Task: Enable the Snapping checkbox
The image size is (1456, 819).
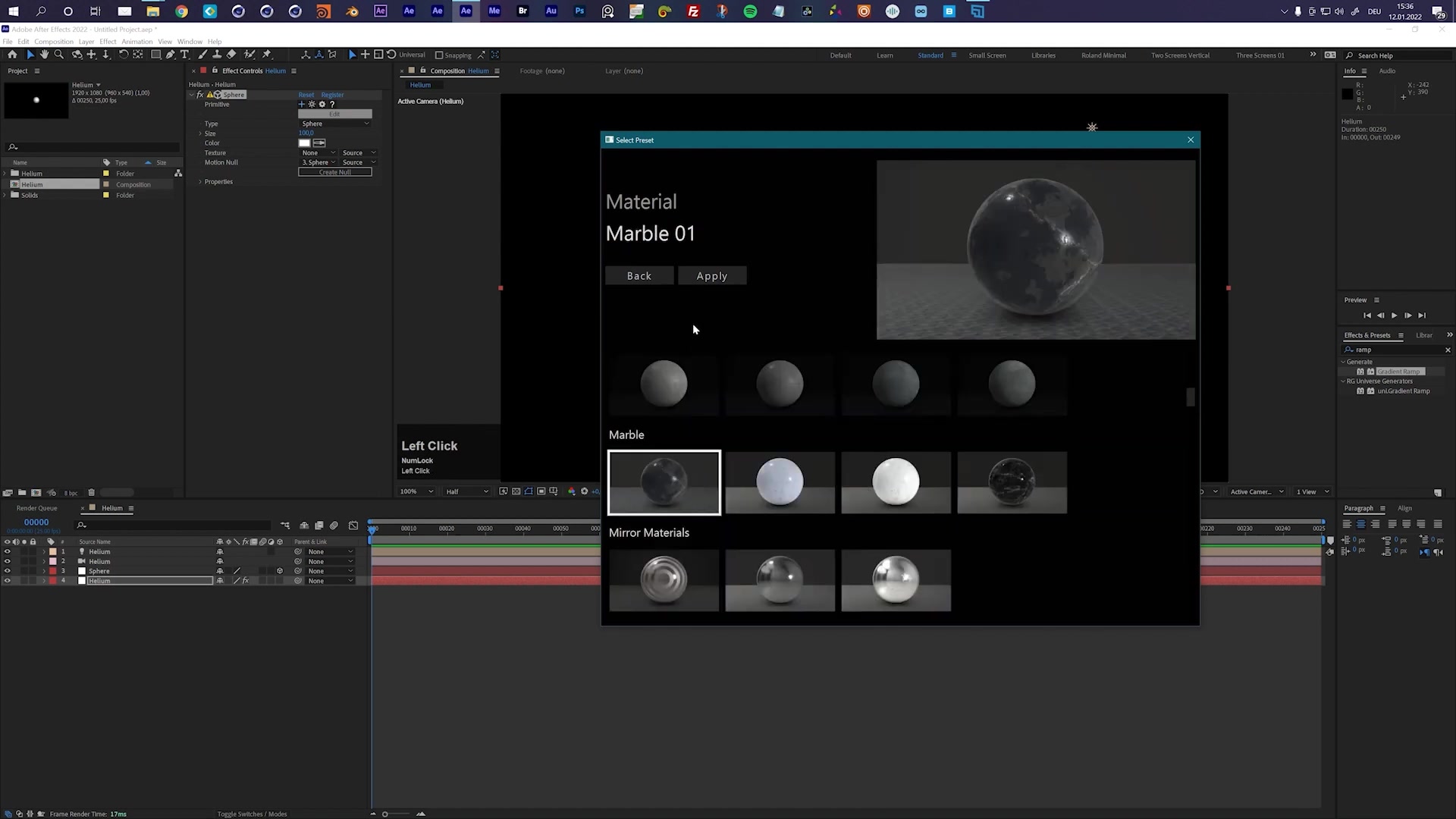Action: click(439, 55)
